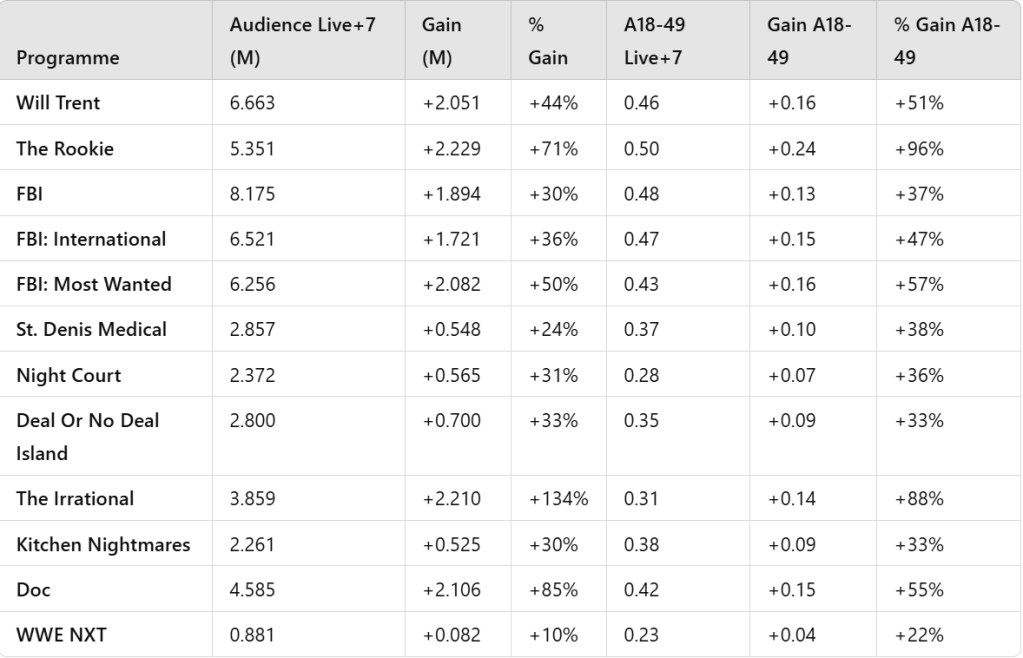
Task: Click the Programme column header
Action: (x=67, y=58)
